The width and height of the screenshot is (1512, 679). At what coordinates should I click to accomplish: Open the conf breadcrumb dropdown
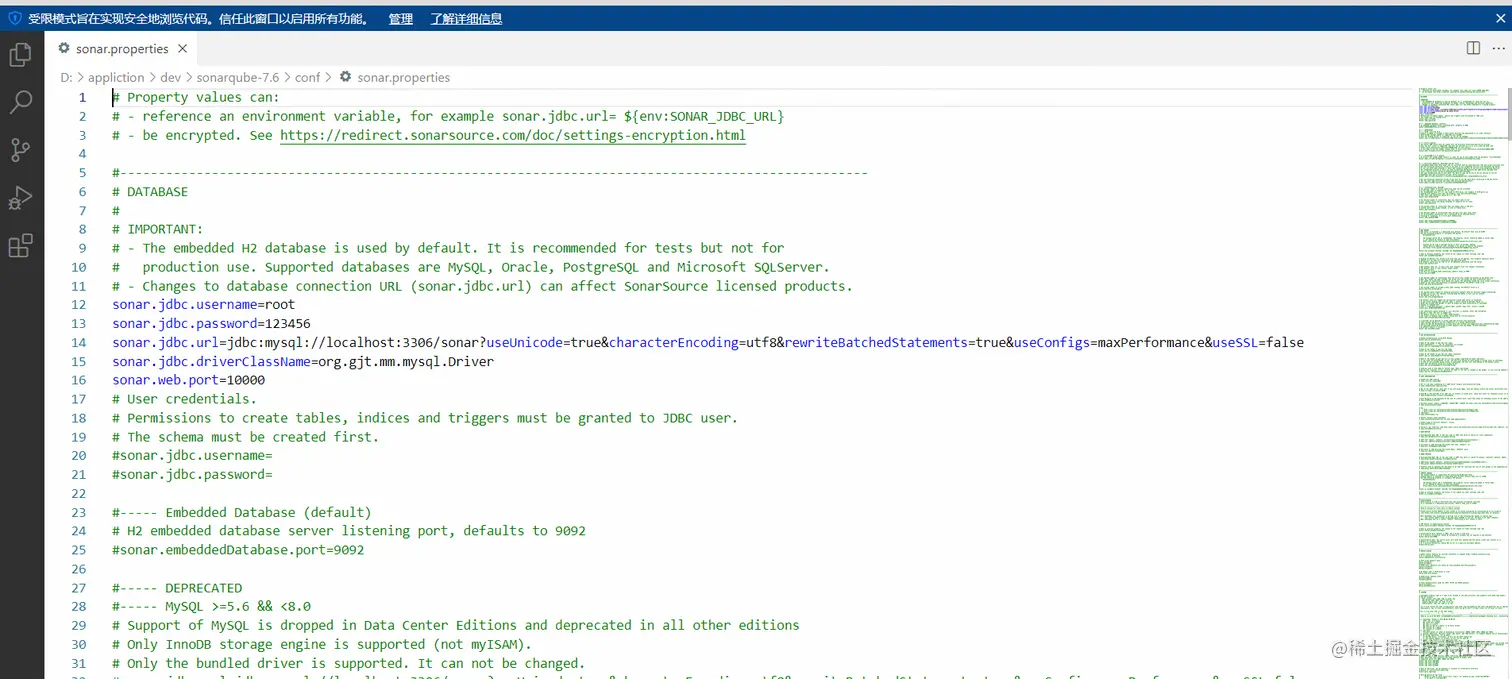point(307,77)
